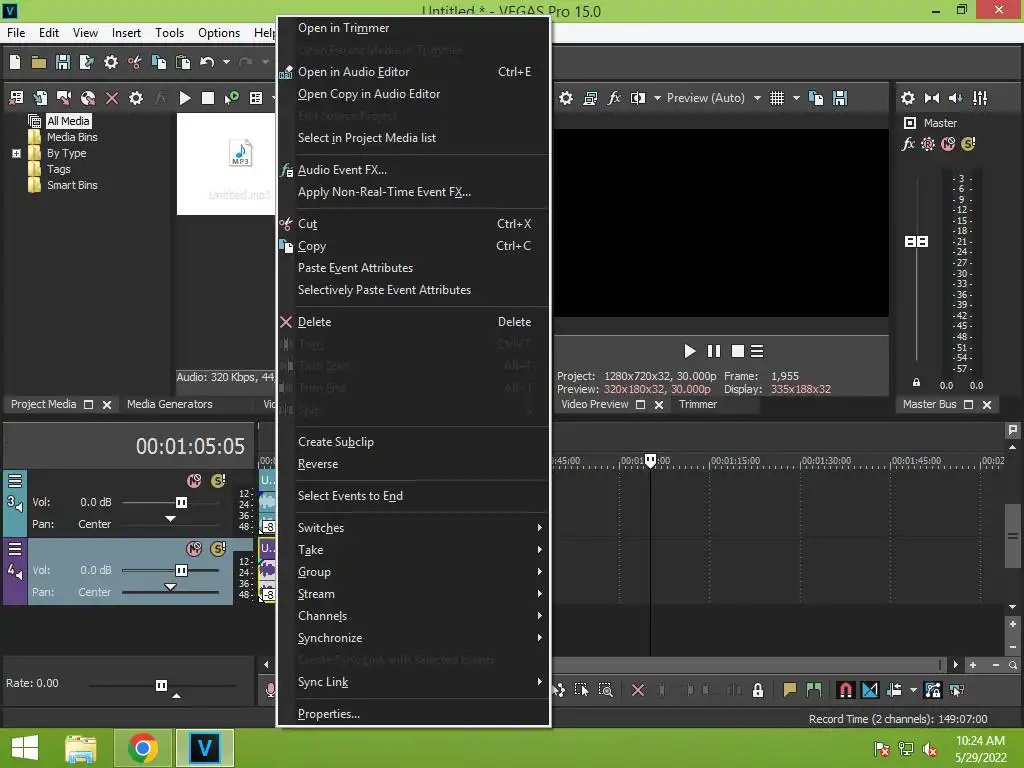Click the Master Bus Downmix Output icon
The image size is (1024, 768).
click(932, 98)
